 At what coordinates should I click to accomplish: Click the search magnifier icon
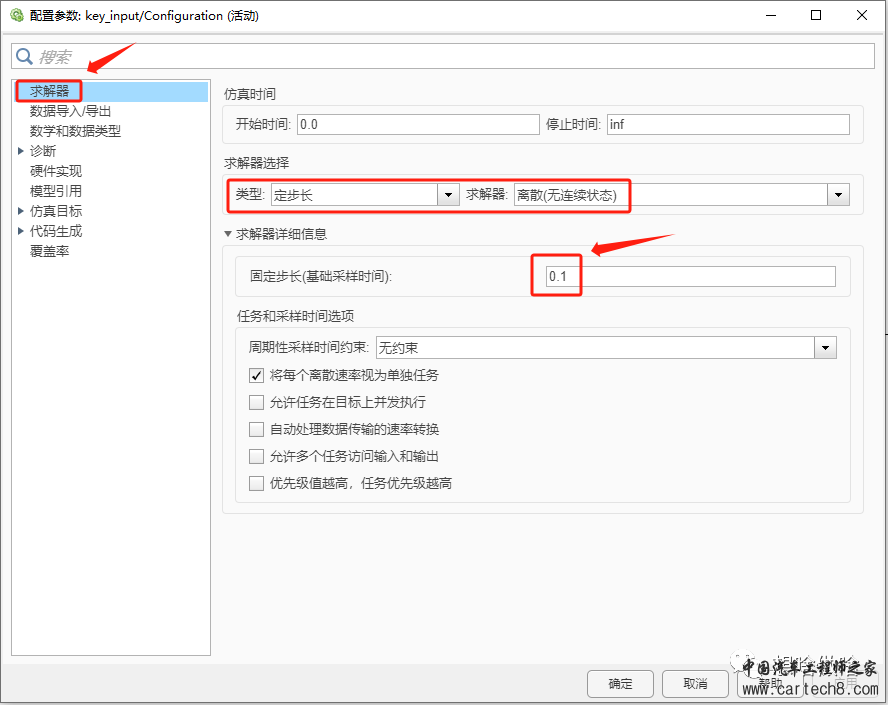(x=24, y=56)
